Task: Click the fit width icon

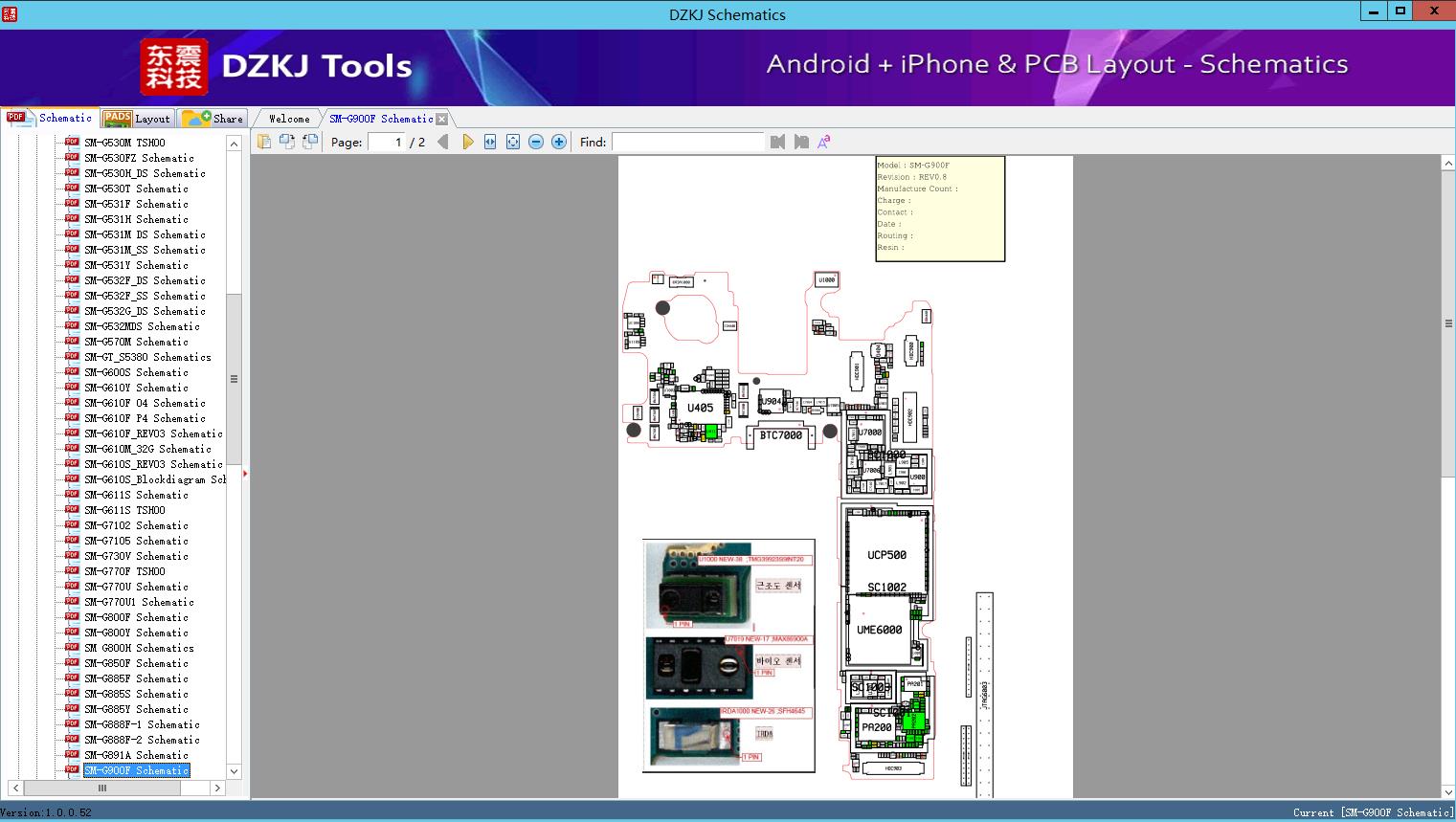Action: point(490,142)
